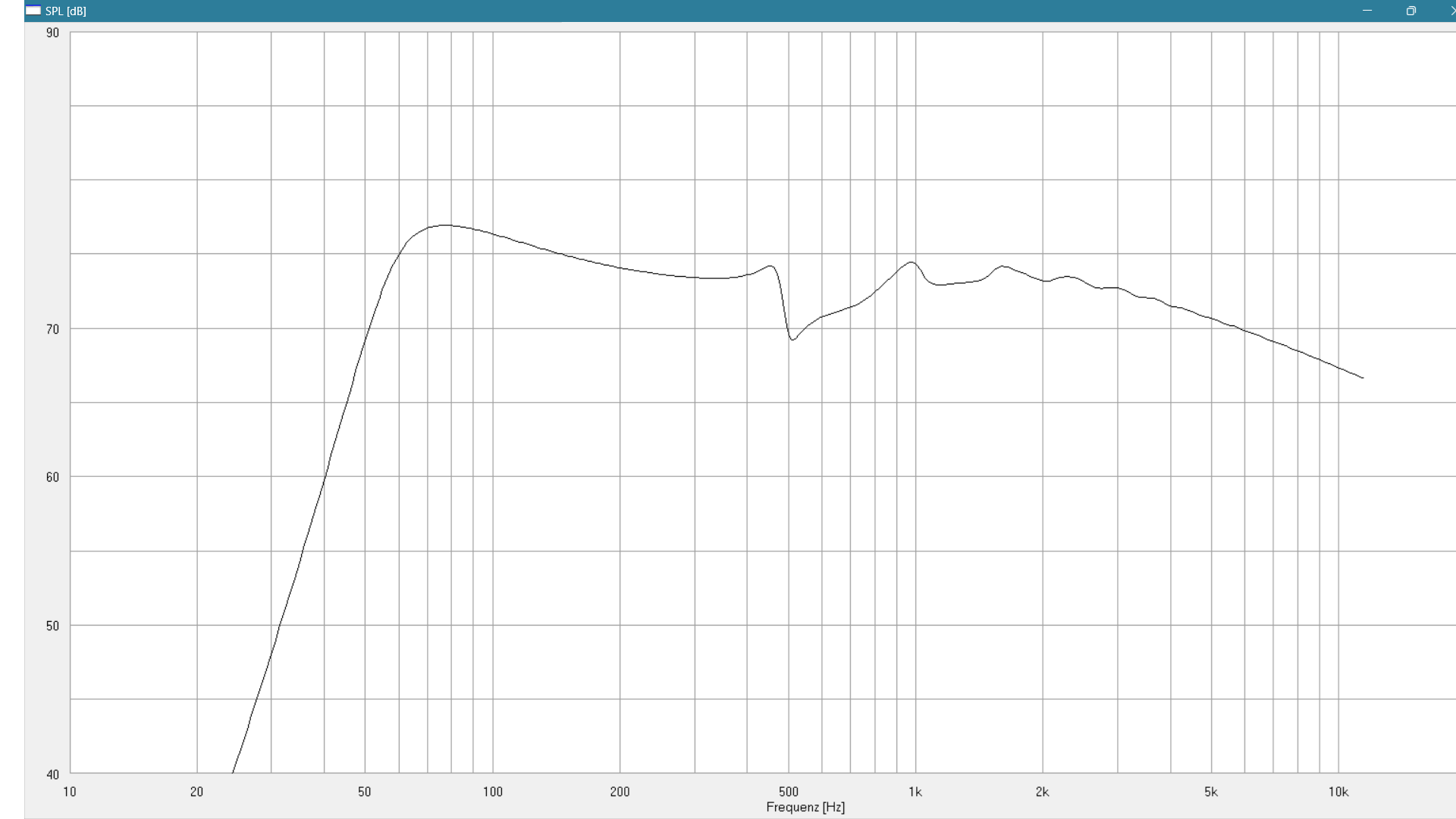Click the 90 dB y-axis label

[52, 33]
